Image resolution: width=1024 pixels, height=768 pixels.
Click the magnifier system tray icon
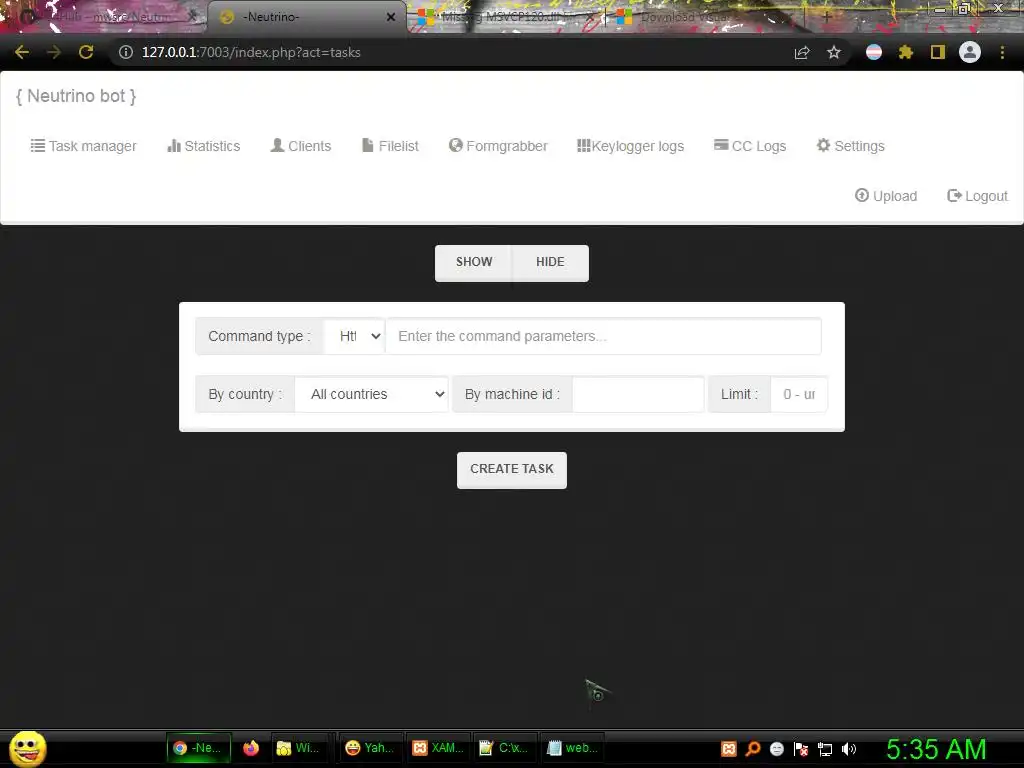tap(753, 749)
